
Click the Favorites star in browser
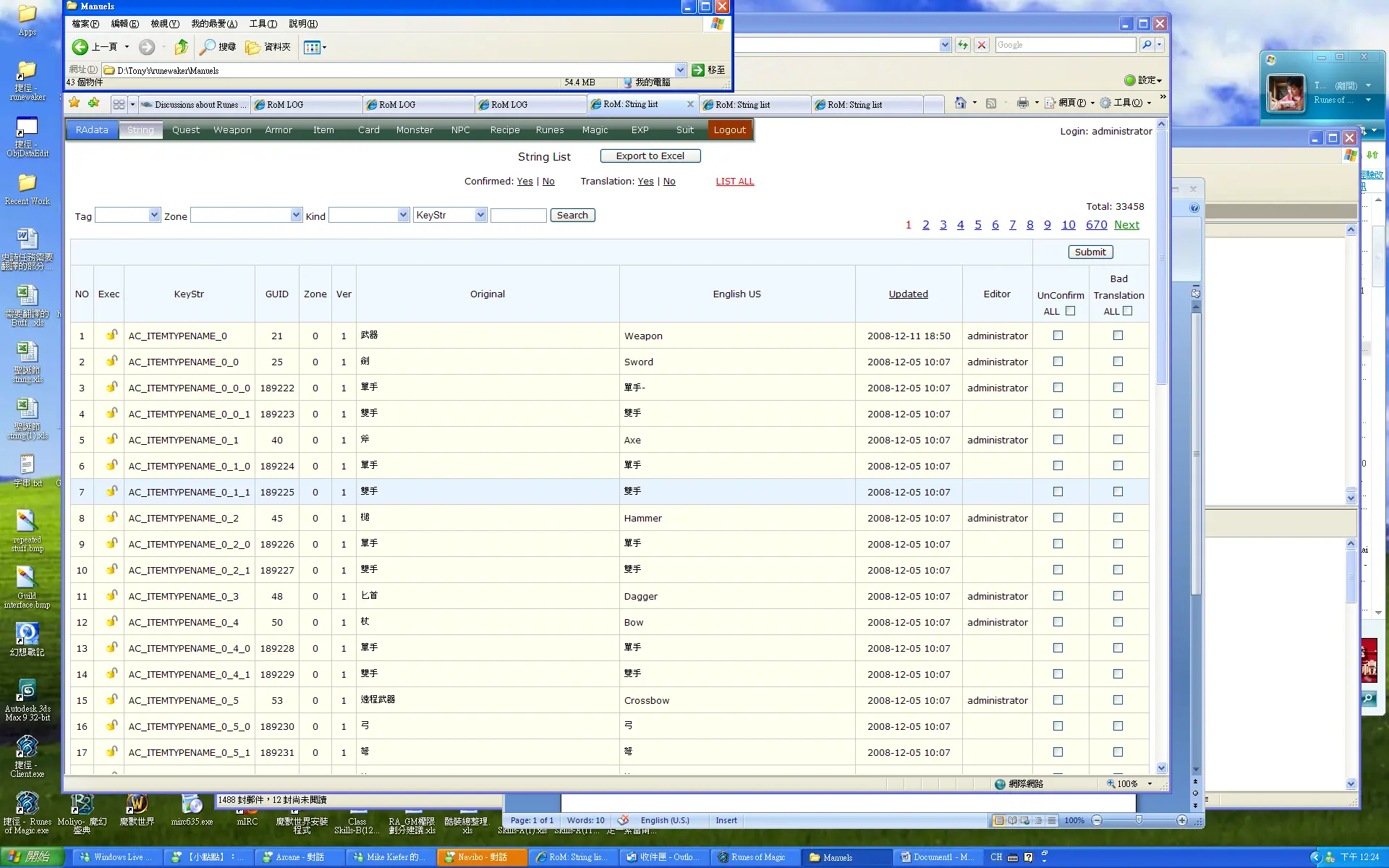pyautogui.click(x=75, y=103)
